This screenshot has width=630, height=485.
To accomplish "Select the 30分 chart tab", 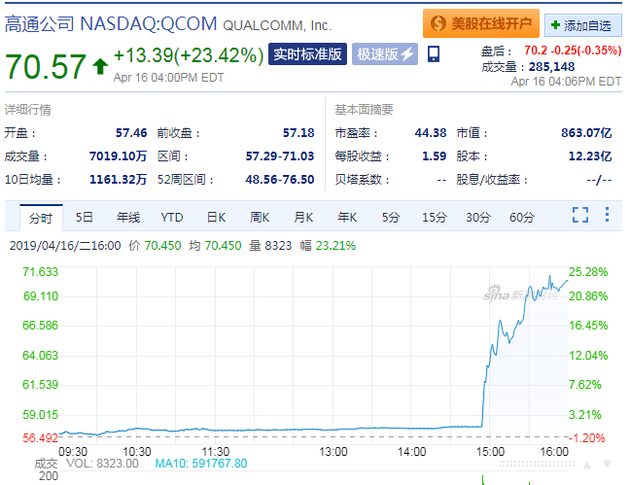I will pyautogui.click(x=478, y=218).
